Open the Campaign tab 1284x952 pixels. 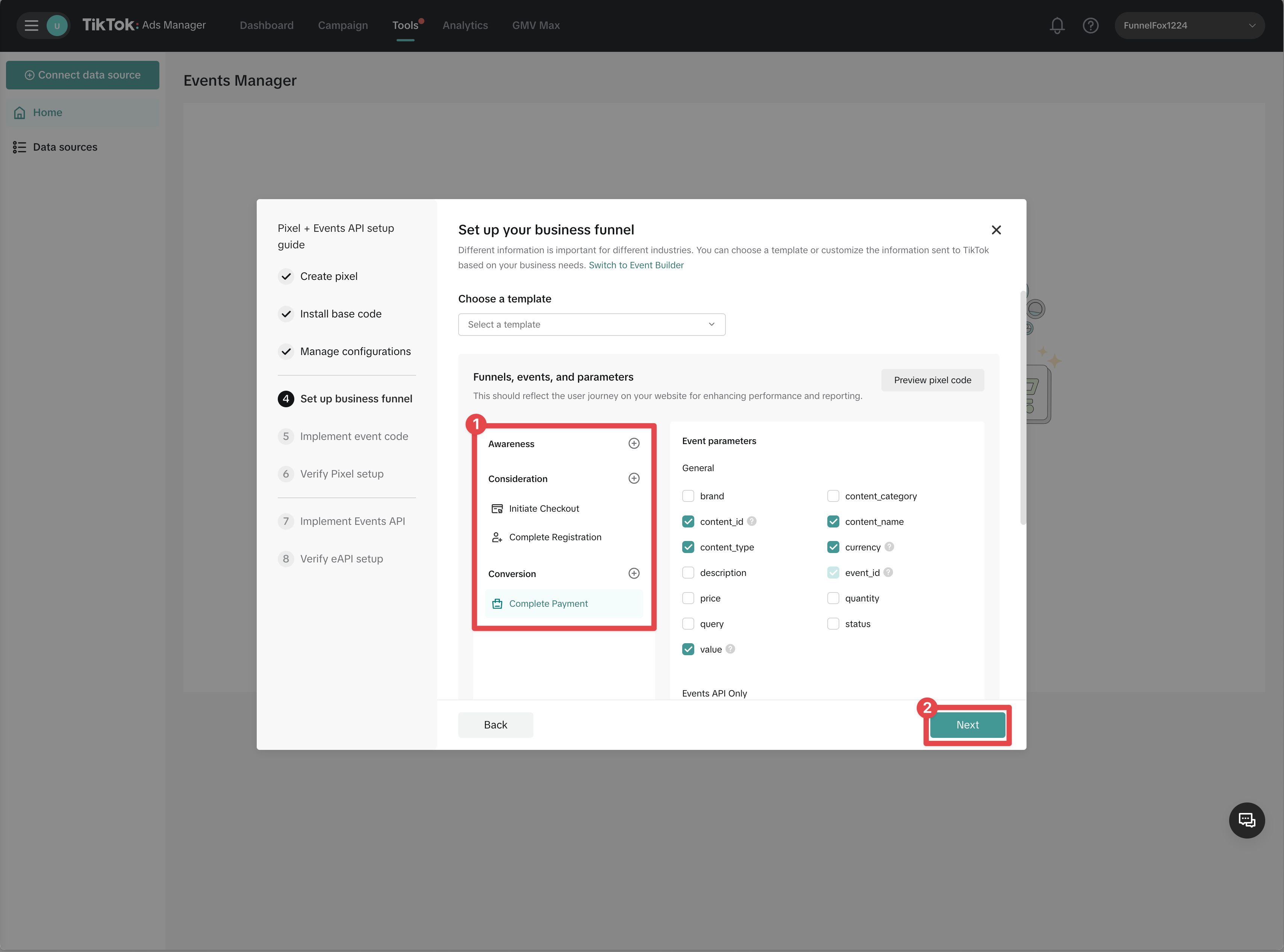(342, 25)
